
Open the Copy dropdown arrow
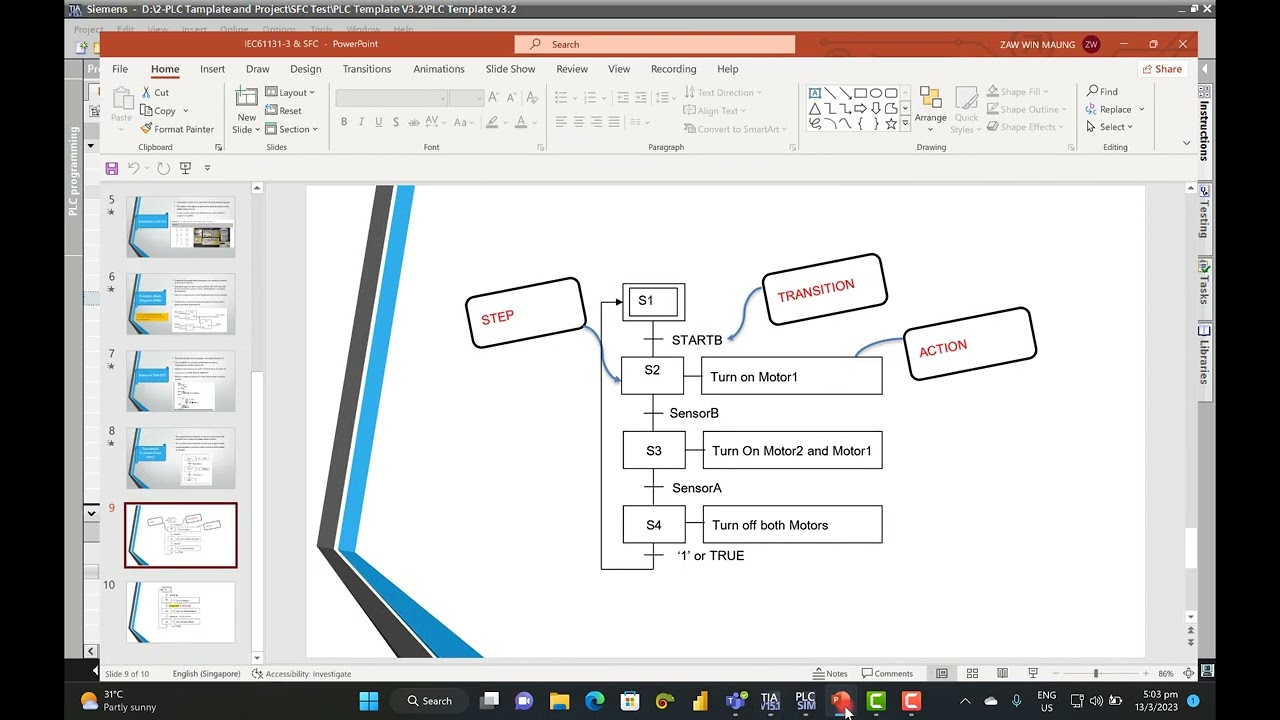186,111
